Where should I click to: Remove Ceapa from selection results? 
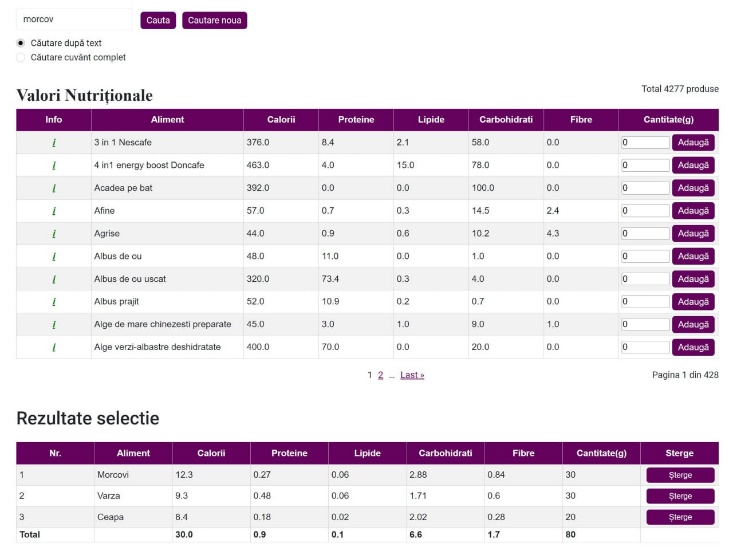point(680,517)
